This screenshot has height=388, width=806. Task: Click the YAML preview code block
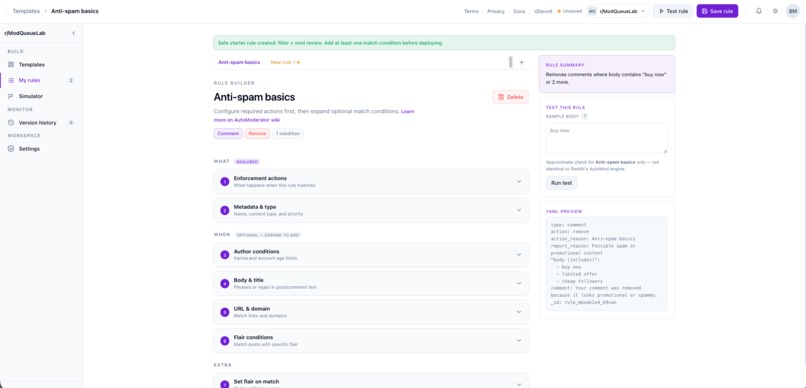[x=607, y=264]
